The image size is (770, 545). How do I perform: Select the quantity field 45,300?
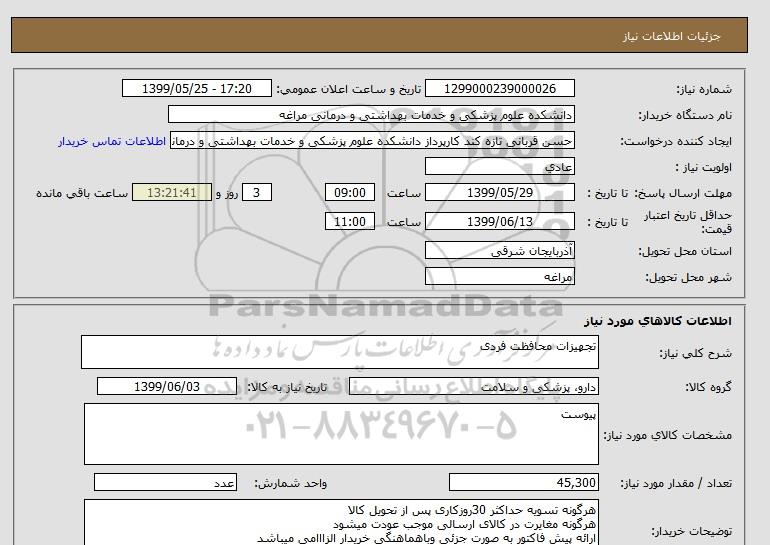tap(523, 483)
